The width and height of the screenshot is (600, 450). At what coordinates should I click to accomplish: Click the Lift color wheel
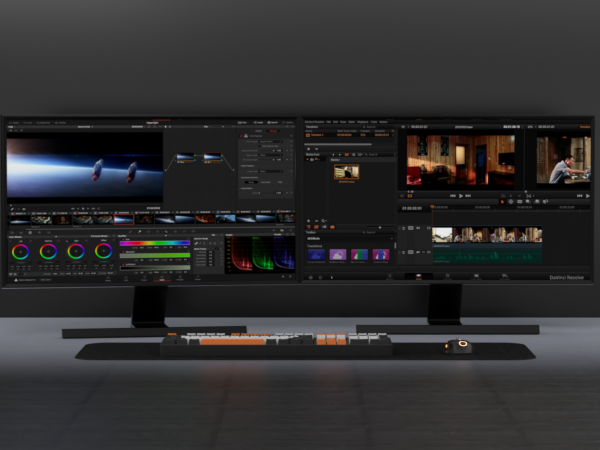tap(20, 252)
